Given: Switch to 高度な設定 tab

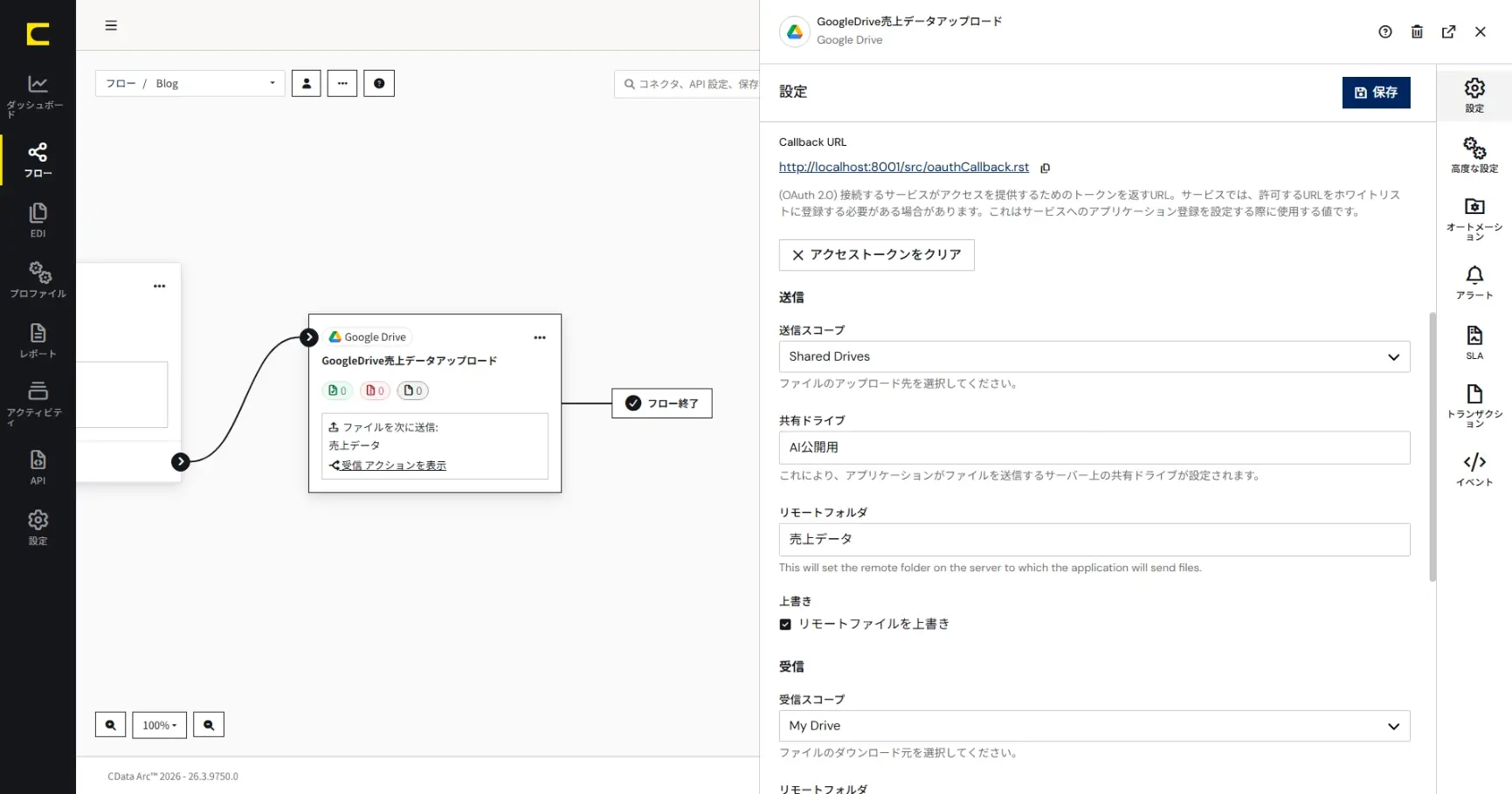Looking at the screenshot, I should [1474, 155].
